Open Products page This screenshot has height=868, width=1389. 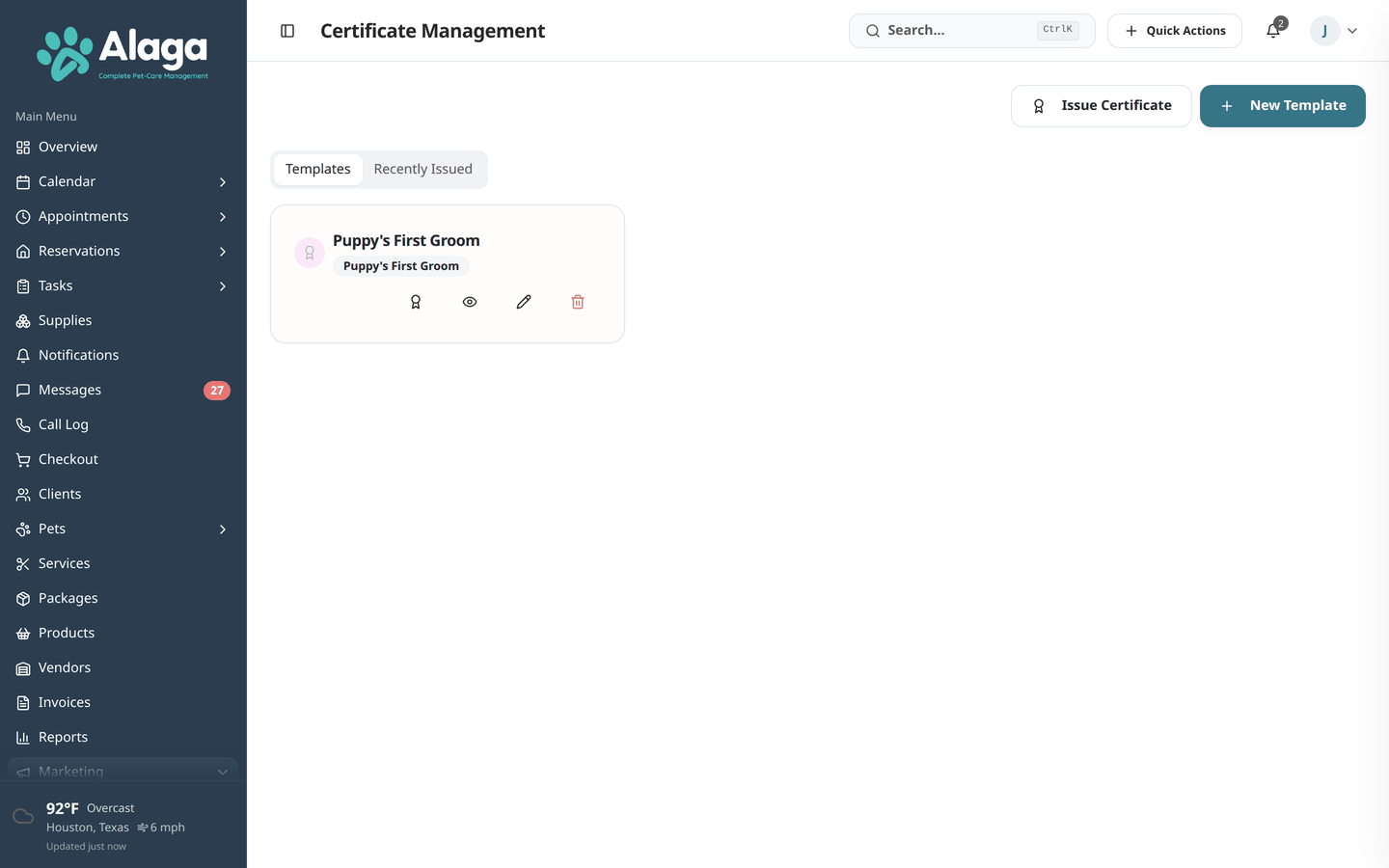click(123, 633)
